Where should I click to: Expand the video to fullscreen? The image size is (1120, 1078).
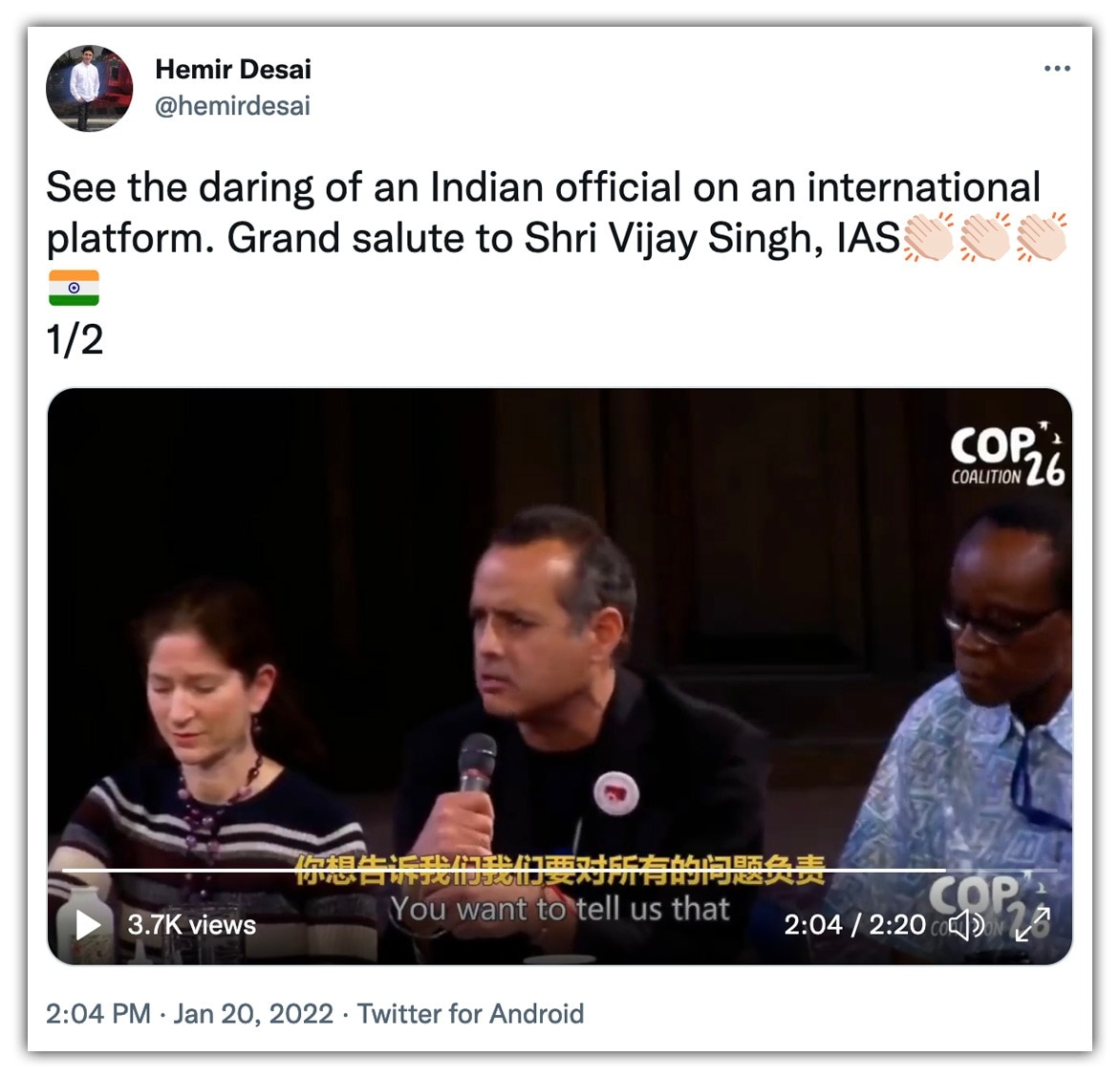click(1033, 924)
